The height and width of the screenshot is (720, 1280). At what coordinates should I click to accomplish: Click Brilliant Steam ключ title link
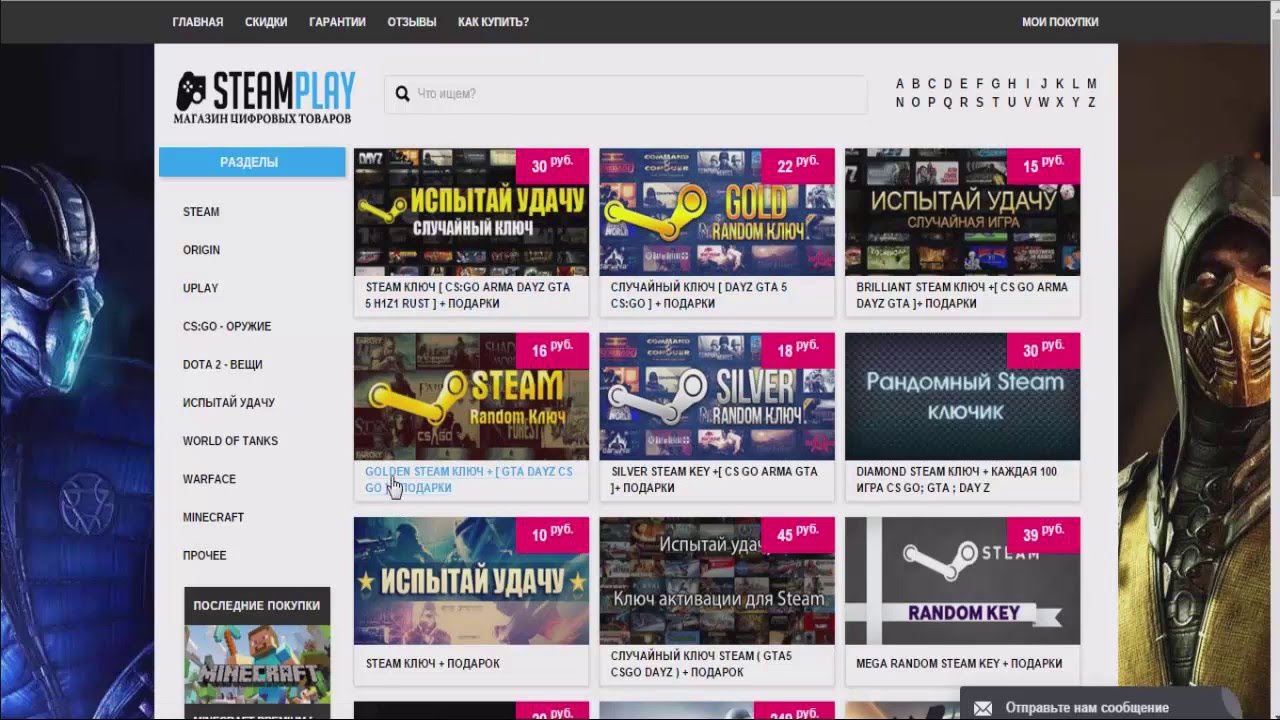[962, 295]
